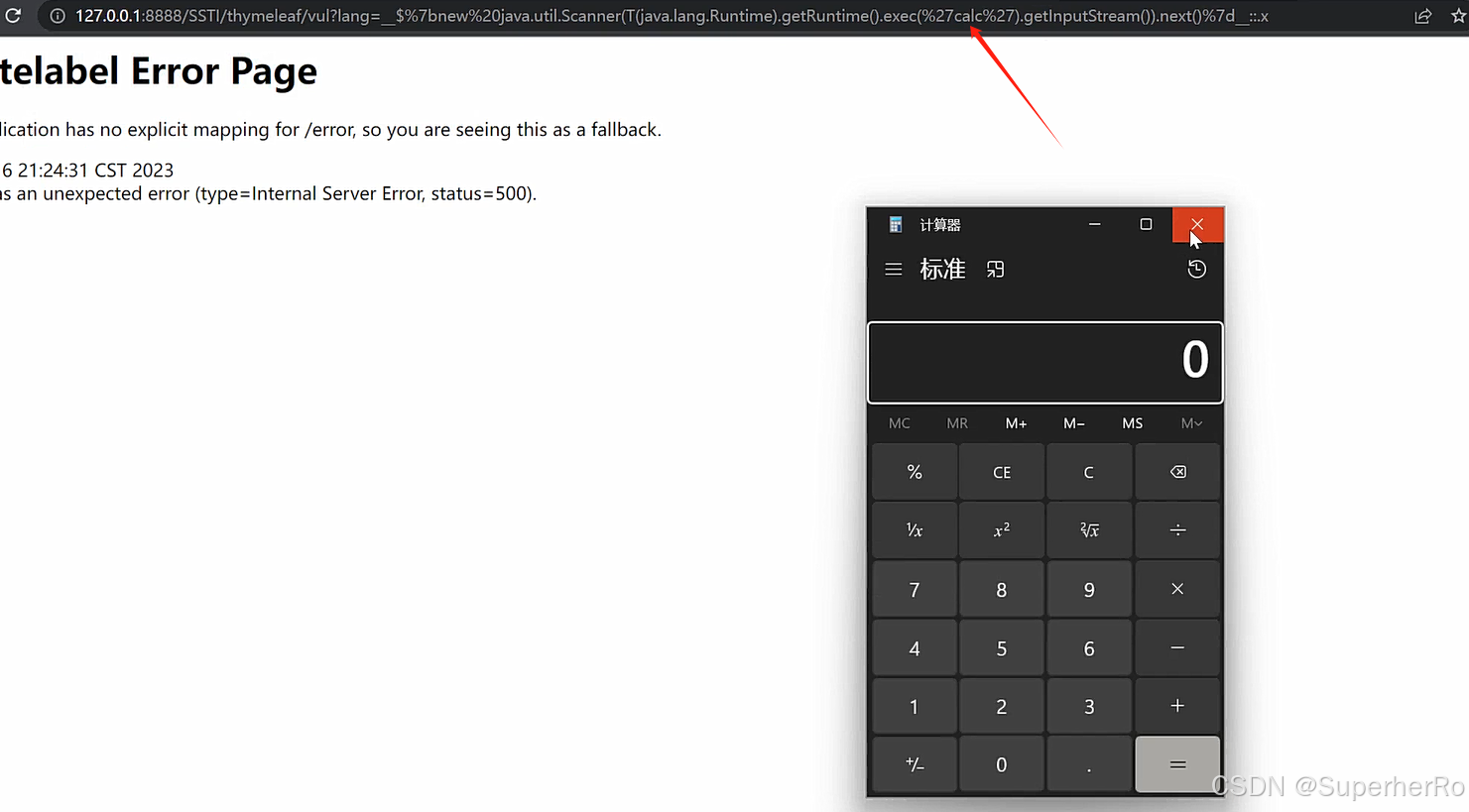The height and width of the screenshot is (812, 1469).
Task: Click the 标准 mode heading
Action: coord(942,270)
